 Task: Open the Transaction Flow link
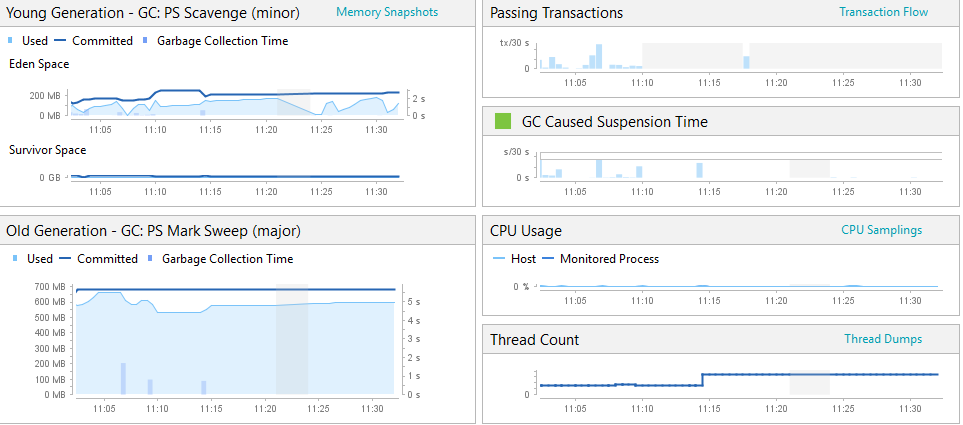point(884,12)
